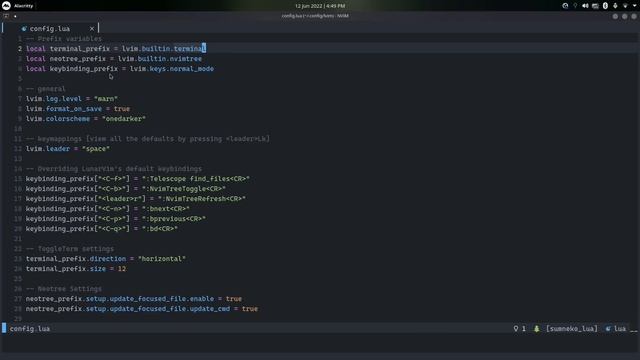Viewport: 640px width, 360px height.
Task: Close the config.lua buffer tab
Action: [92, 29]
